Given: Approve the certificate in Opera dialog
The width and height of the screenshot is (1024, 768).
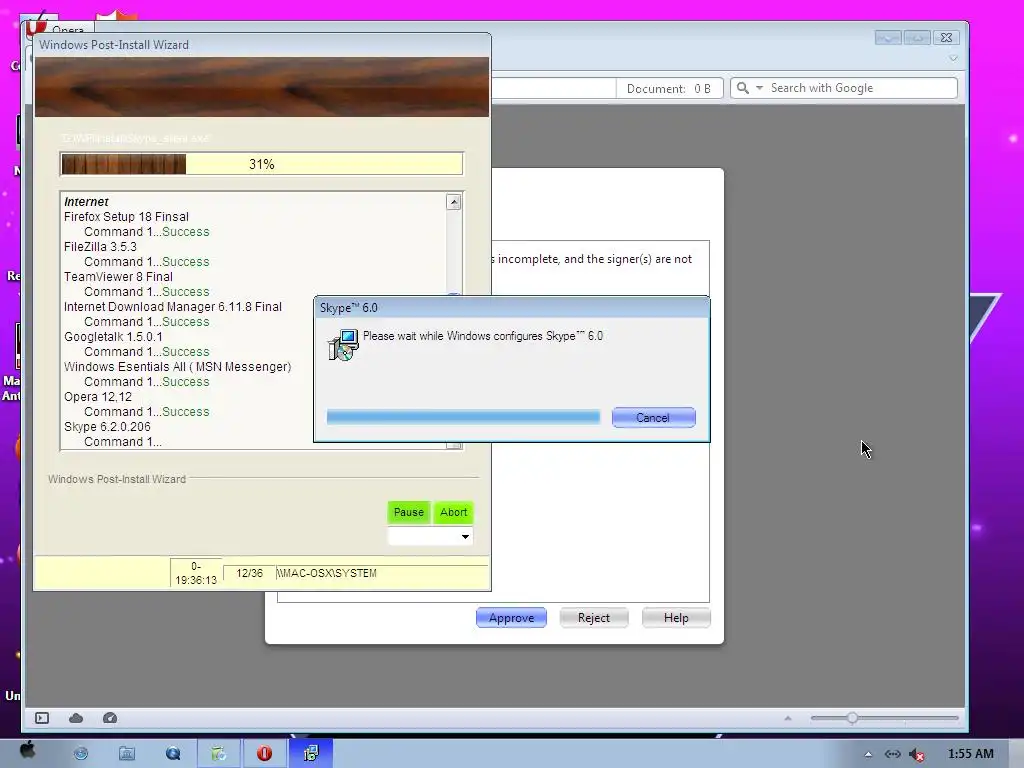Looking at the screenshot, I should point(511,618).
